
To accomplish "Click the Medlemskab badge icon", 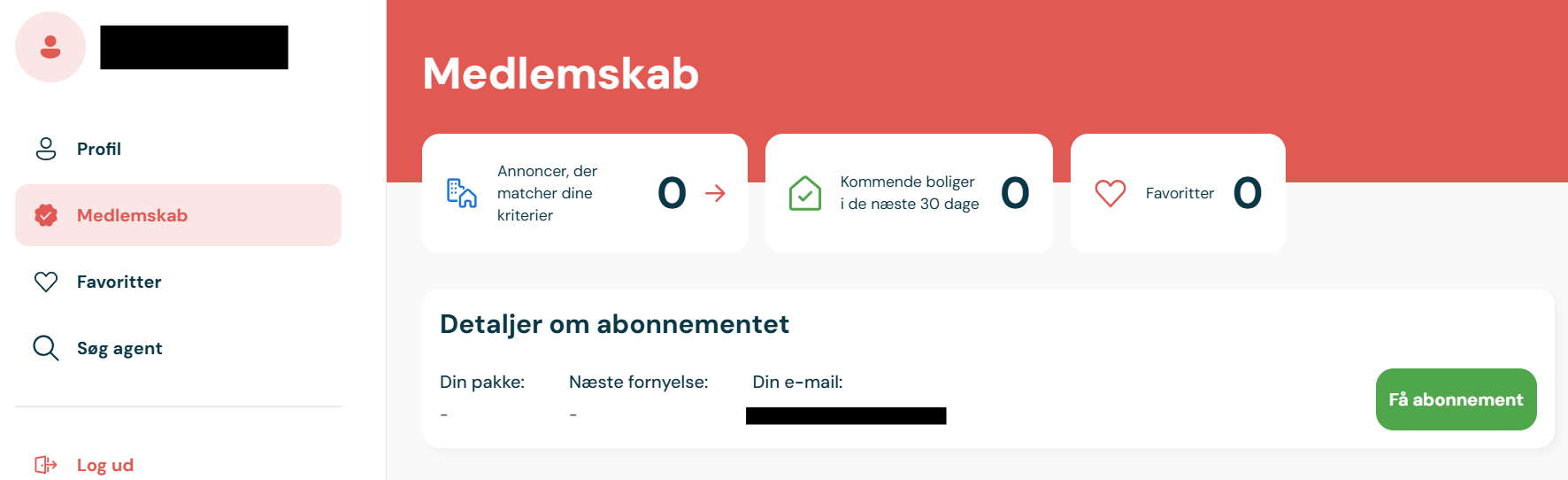I will [x=46, y=215].
